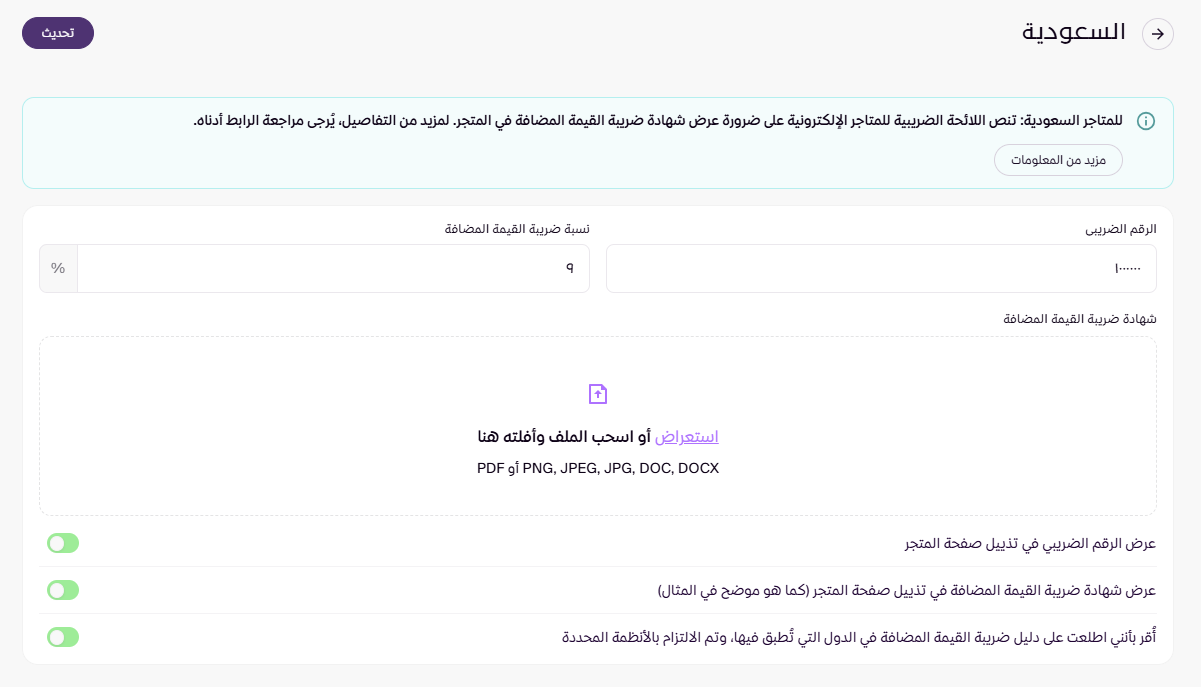Click the supported file formats text
1201x687 pixels.
coord(598,468)
